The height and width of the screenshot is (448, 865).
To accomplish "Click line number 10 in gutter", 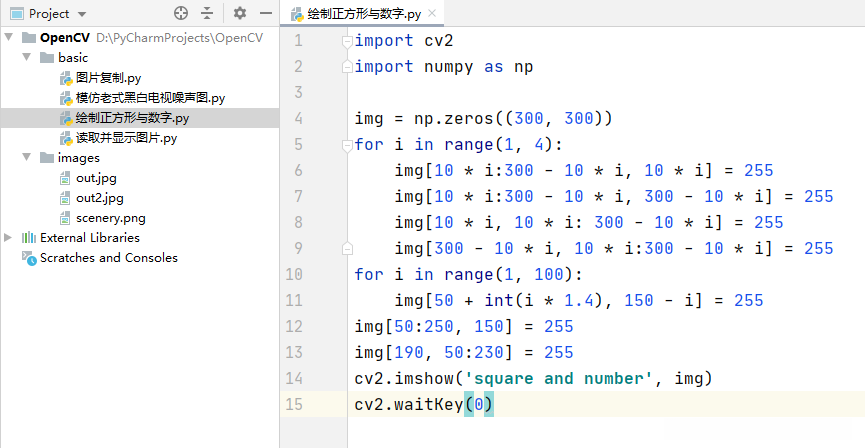I will tap(294, 275).
